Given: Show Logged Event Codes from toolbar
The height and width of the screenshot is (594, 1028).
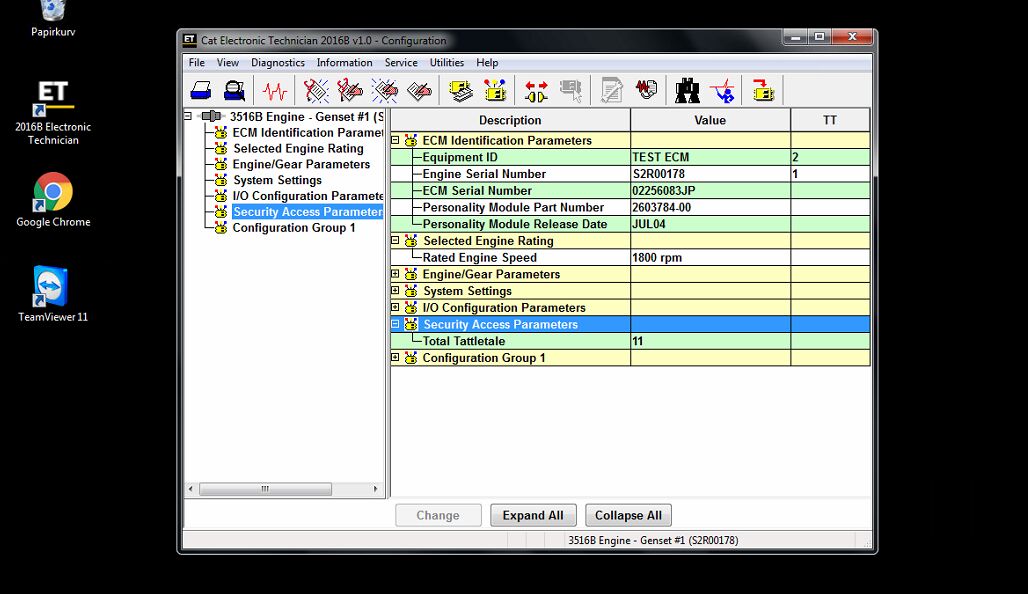Looking at the screenshot, I should [419, 90].
